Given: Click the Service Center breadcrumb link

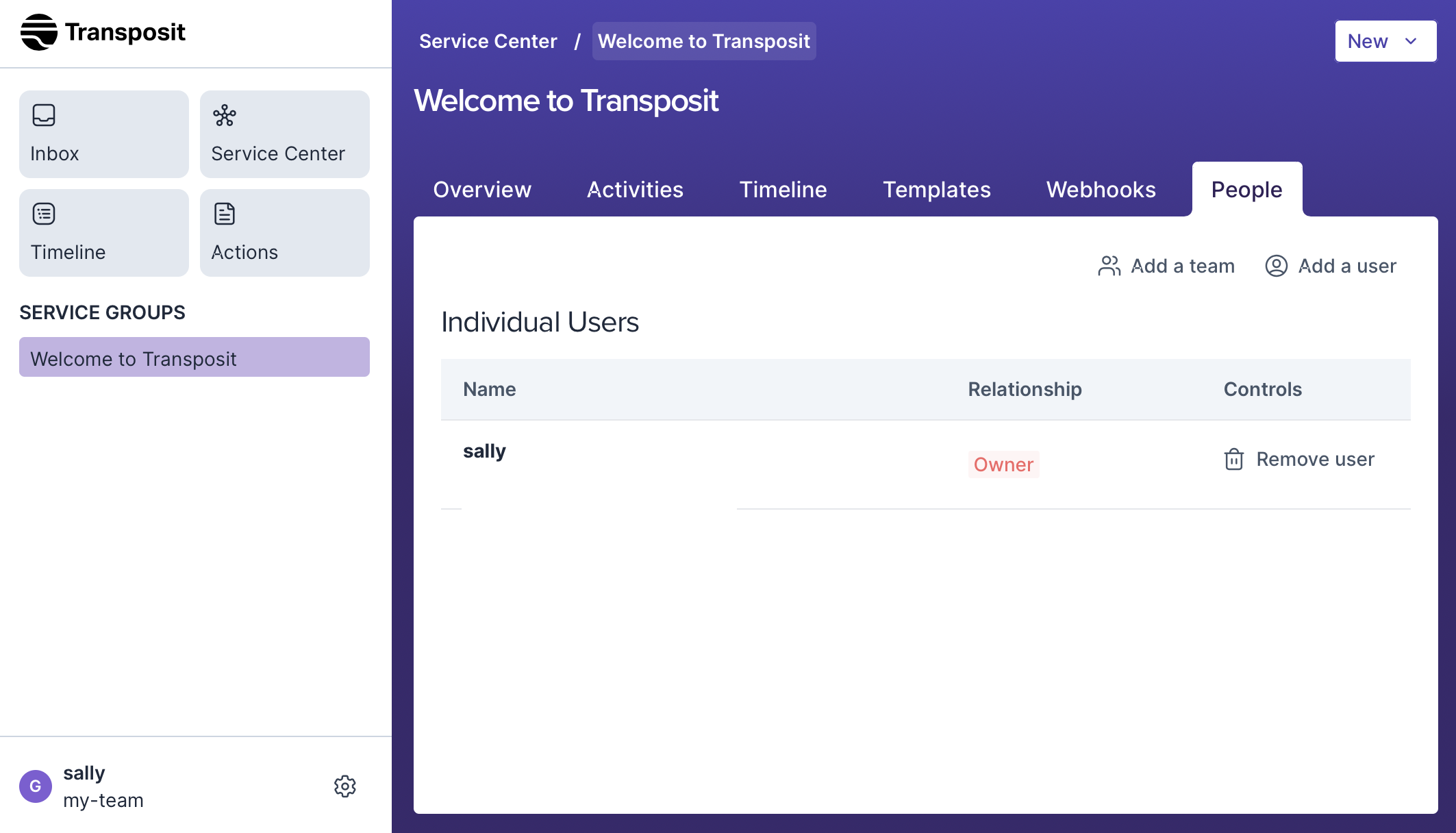Looking at the screenshot, I should coord(488,41).
